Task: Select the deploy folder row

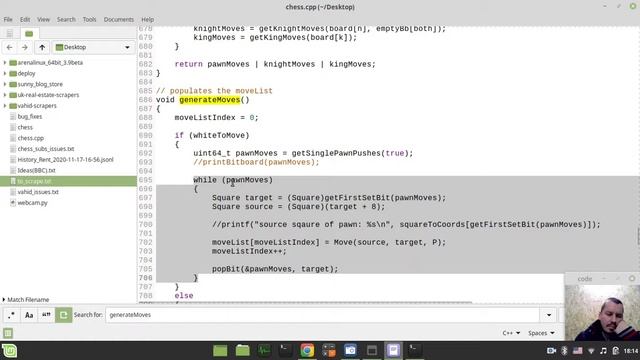Action: [x=68, y=73]
